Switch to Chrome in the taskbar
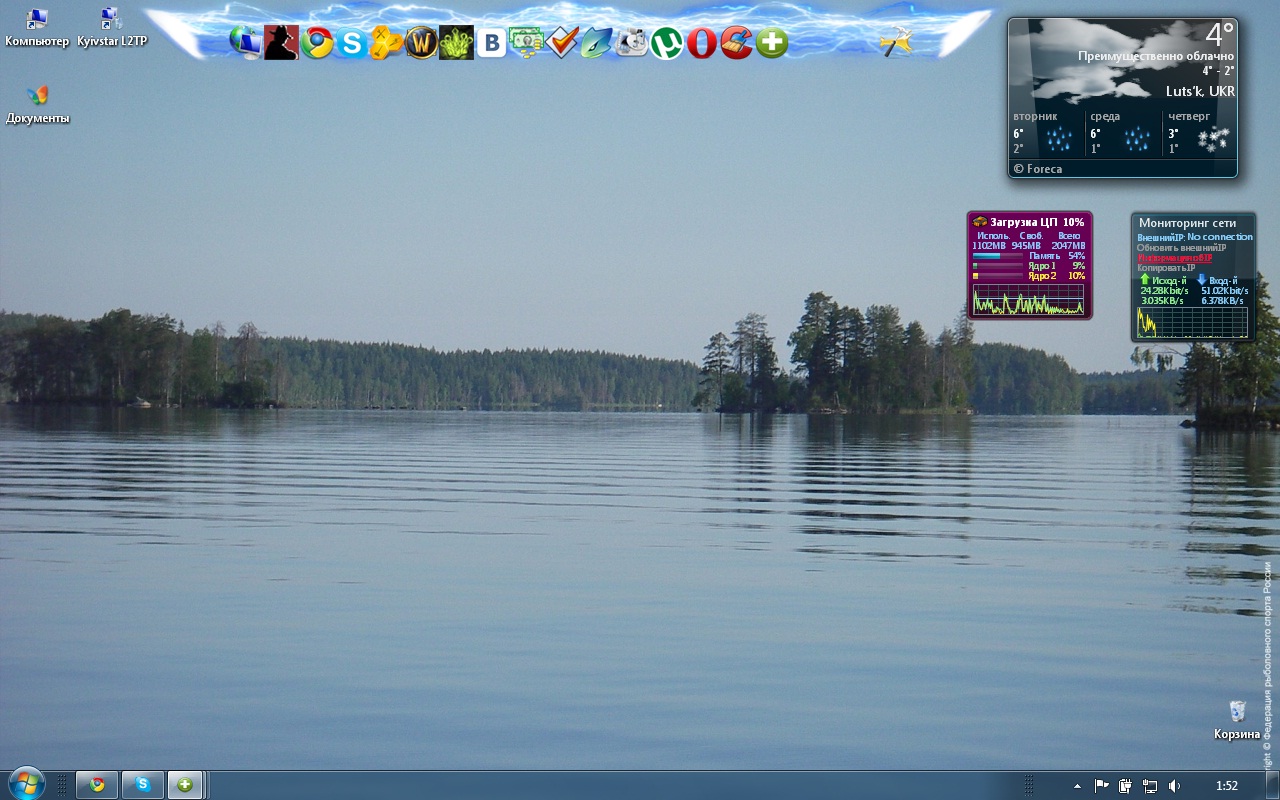This screenshot has width=1280, height=800. tap(97, 785)
